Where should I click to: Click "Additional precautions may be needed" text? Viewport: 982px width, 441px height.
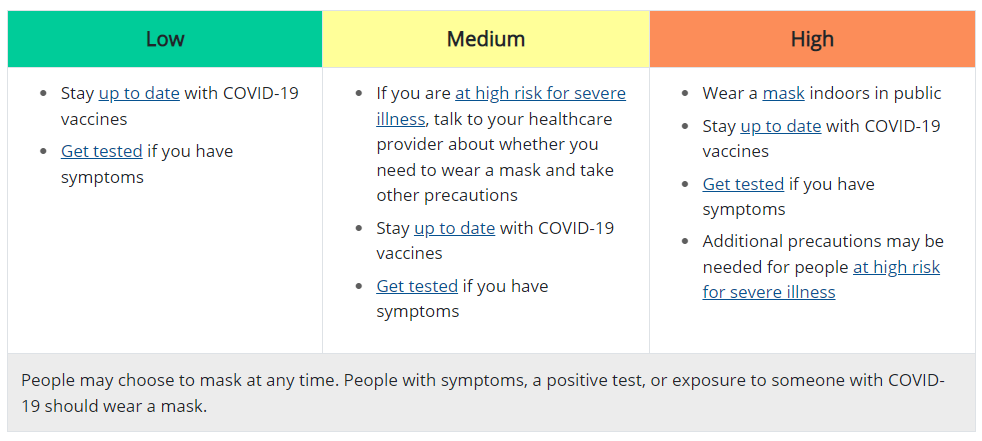click(822, 242)
